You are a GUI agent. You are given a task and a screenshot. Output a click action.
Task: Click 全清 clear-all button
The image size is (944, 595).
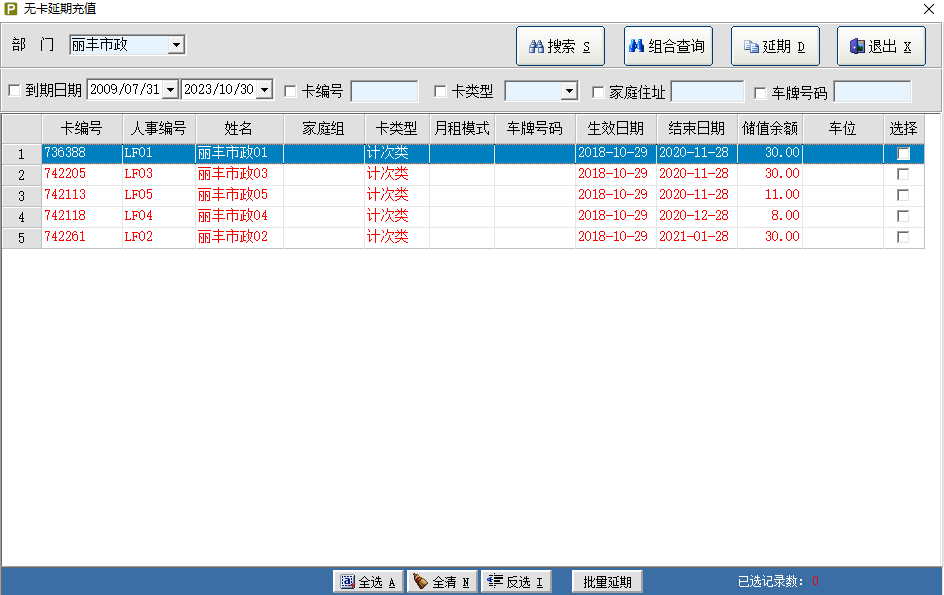pos(442,582)
